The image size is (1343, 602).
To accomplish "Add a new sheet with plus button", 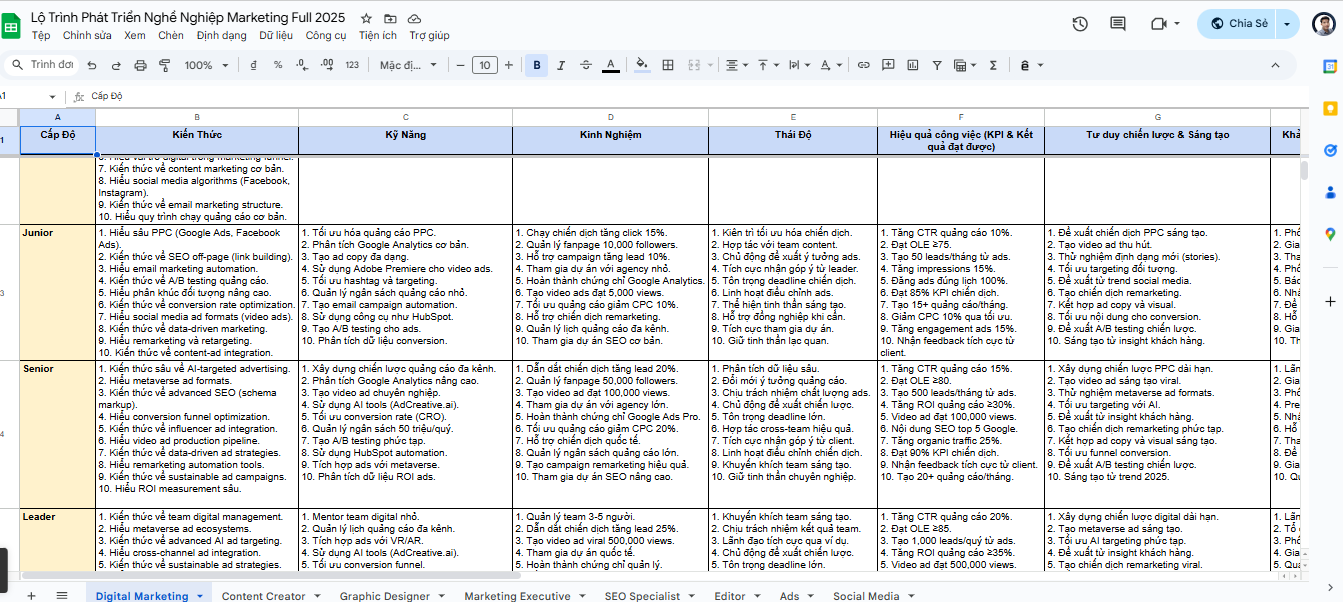I will pos(31,596).
